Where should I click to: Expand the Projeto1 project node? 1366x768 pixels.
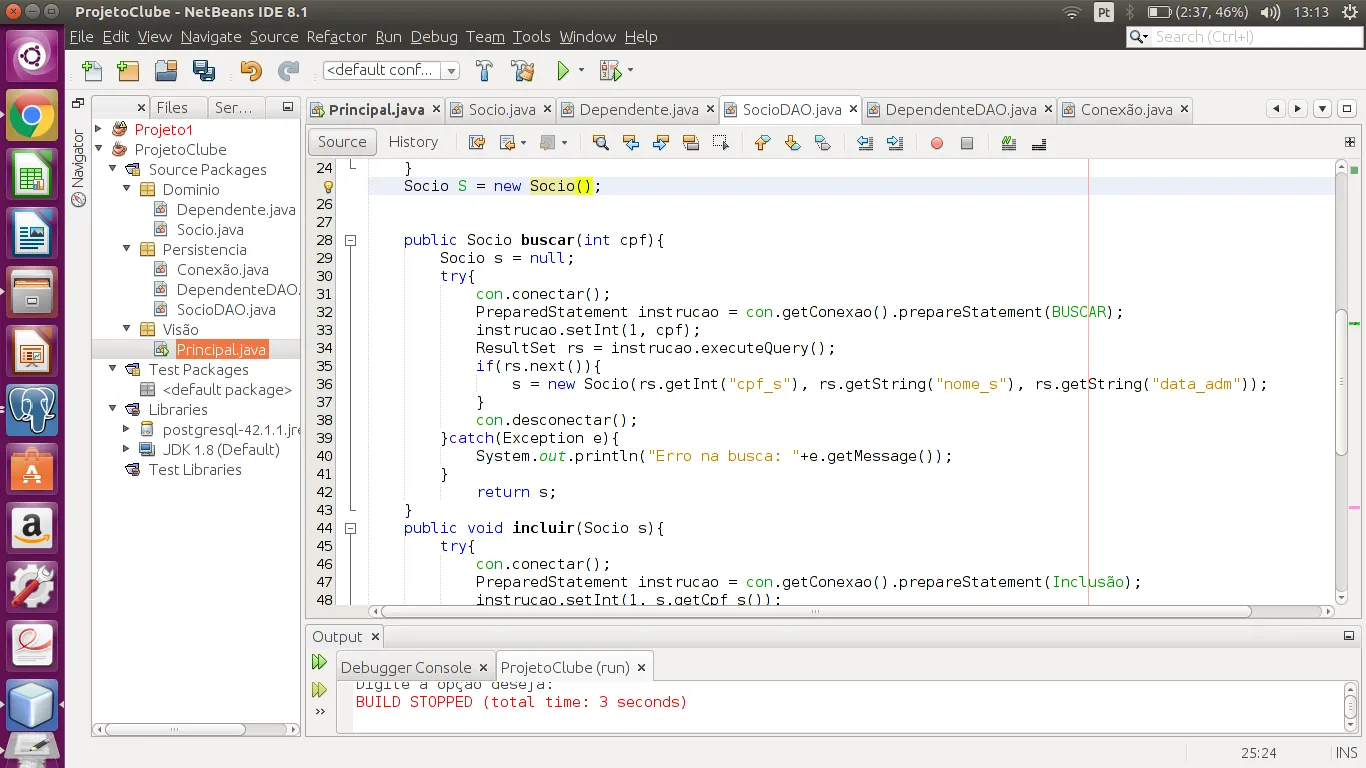click(x=99, y=129)
